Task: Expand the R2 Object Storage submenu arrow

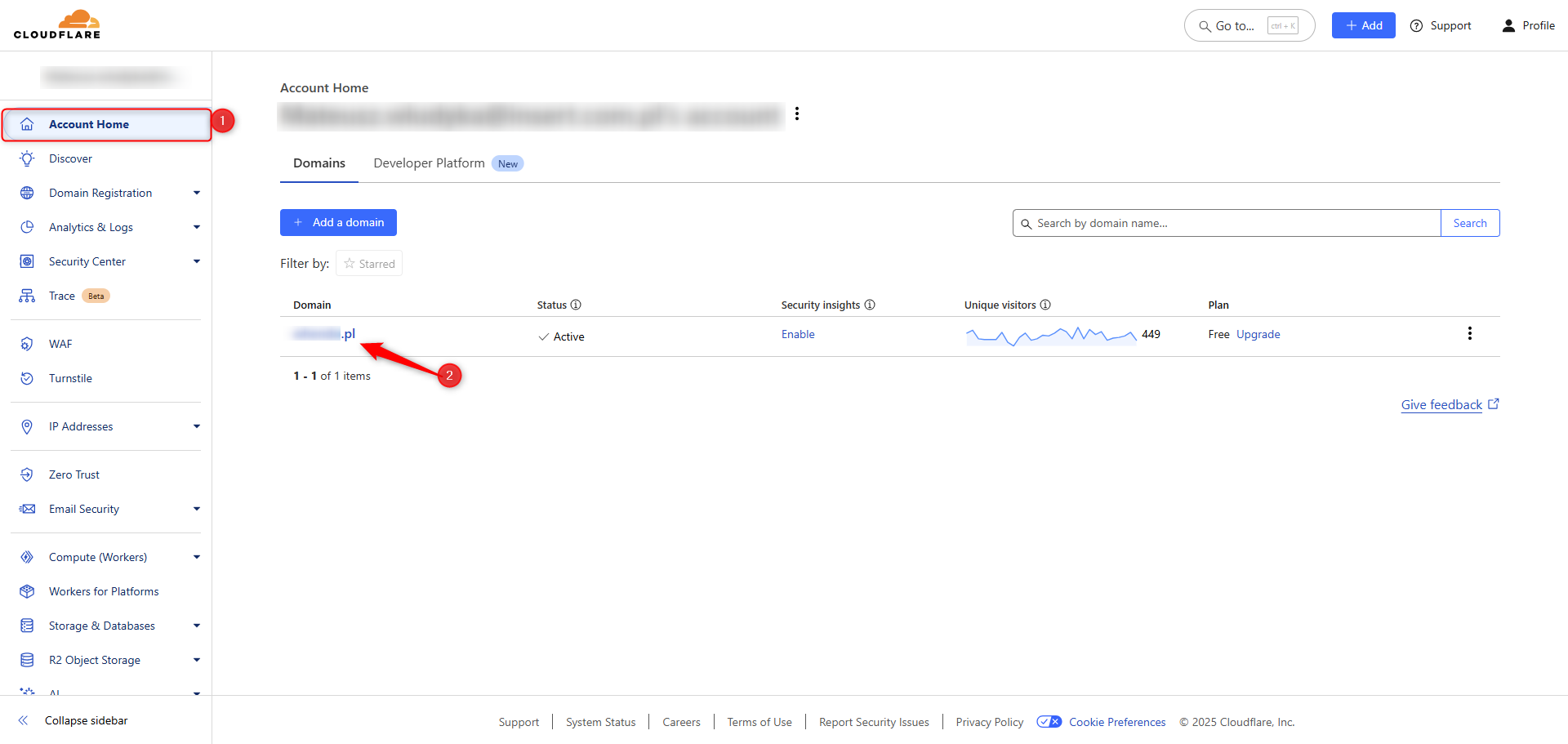Action: pos(197,660)
